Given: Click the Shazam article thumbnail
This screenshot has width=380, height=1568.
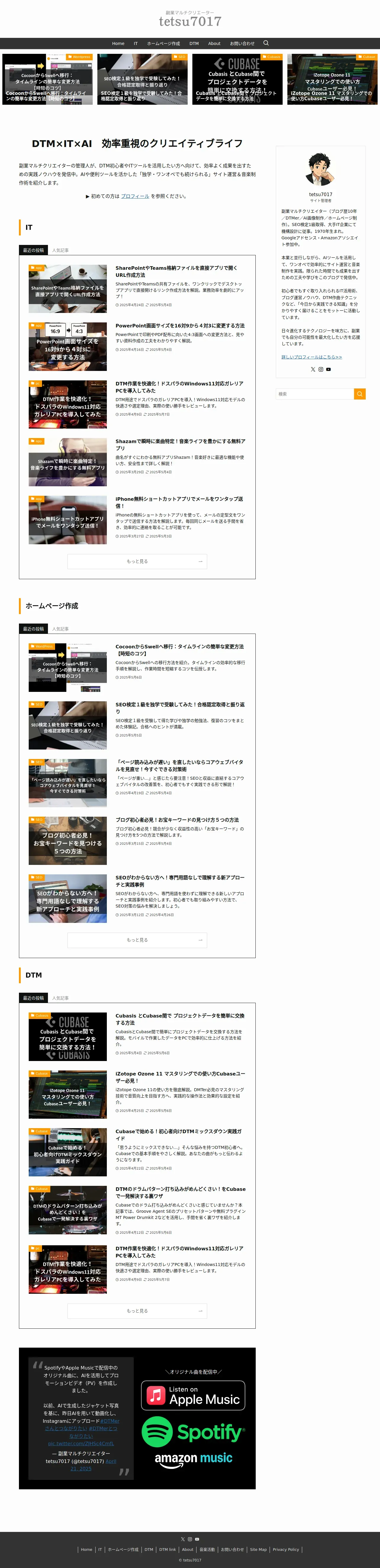Looking at the screenshot, I should [67, 461].
